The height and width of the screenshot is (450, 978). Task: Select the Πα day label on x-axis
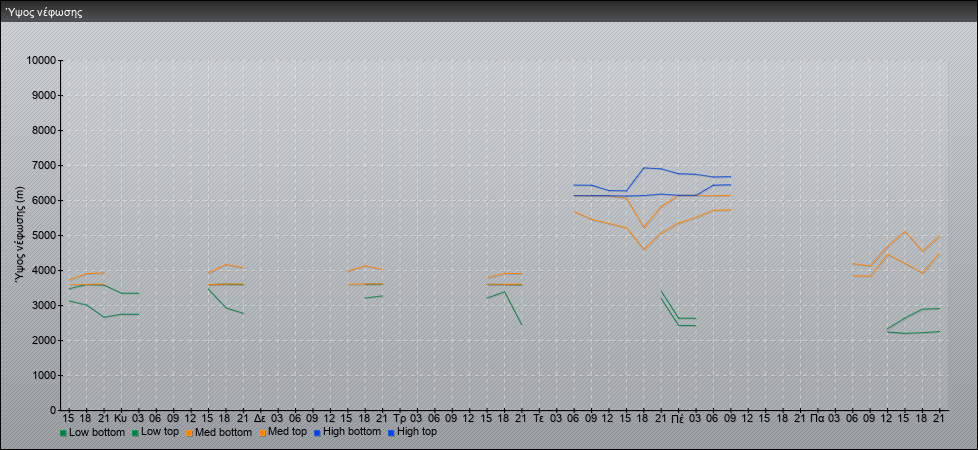(817, 418)
